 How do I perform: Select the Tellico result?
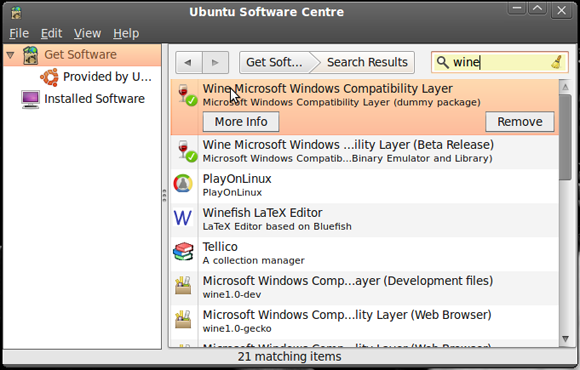click(365, 254)
